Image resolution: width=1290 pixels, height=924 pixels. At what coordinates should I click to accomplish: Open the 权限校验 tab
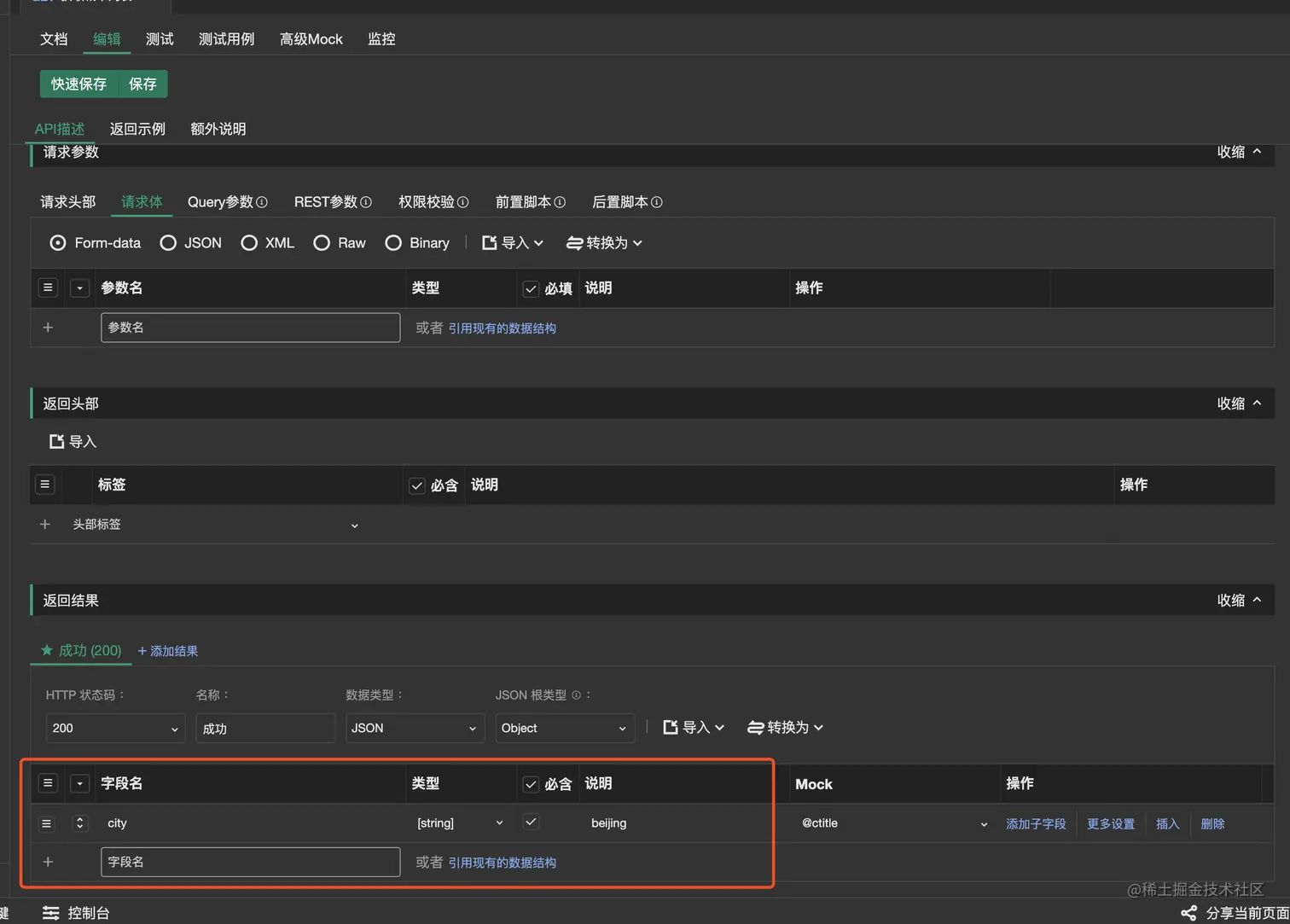coord(427,202)
